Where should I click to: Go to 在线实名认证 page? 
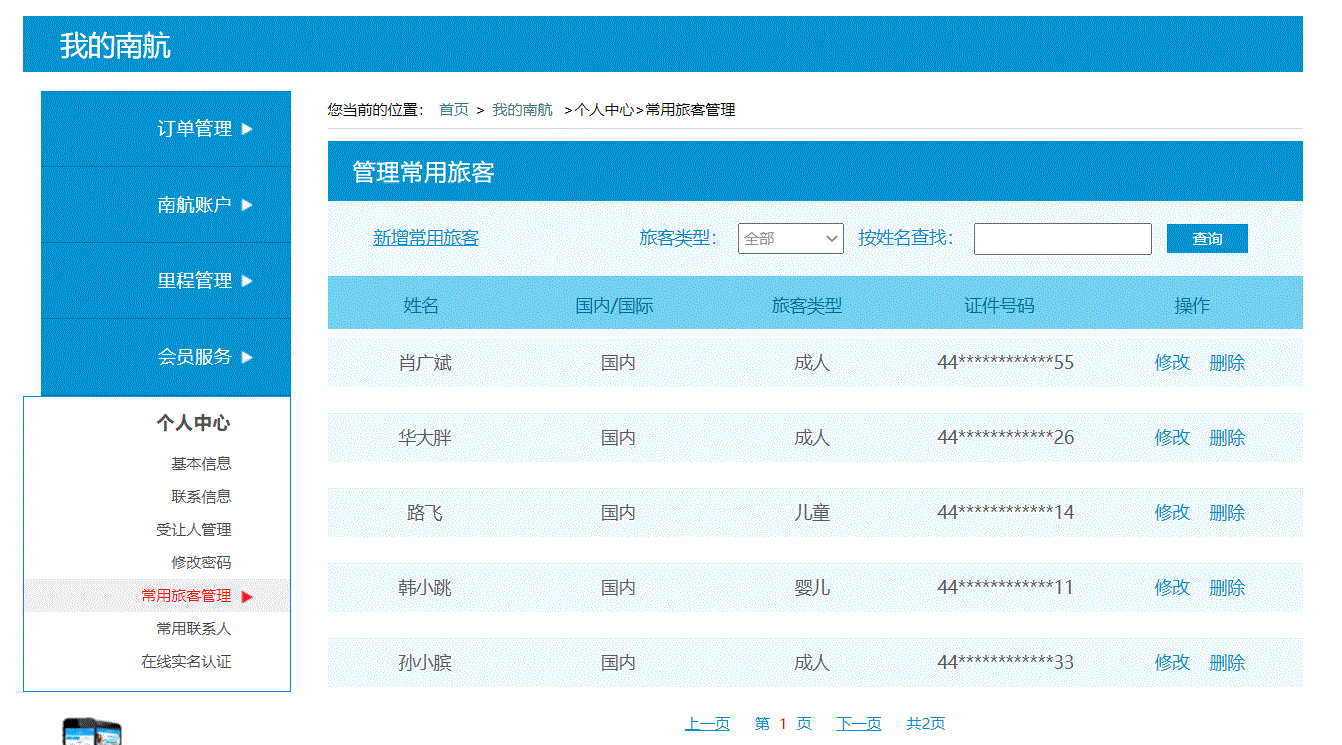click(186, 661)
